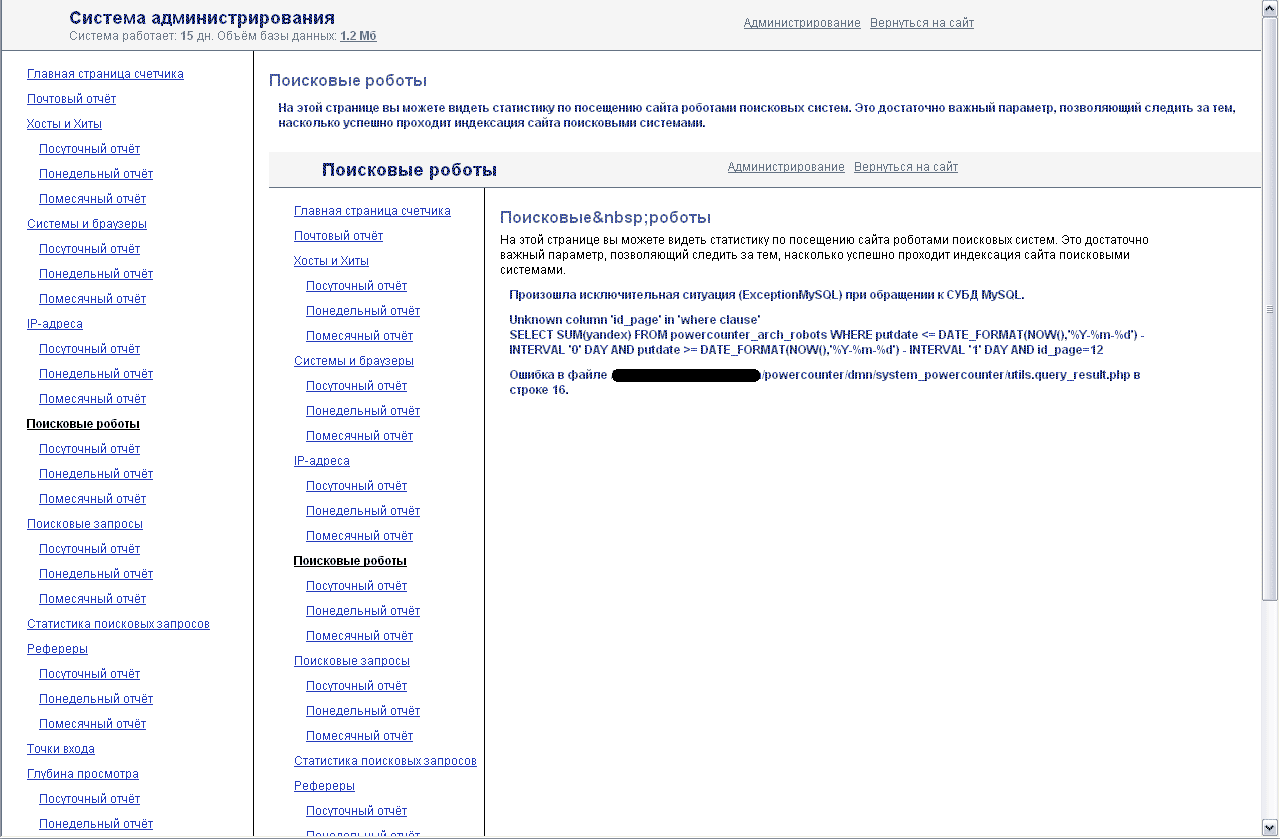
Task: Open Помесячный отчёт under outer Рефереры
Action: point(92,724)
